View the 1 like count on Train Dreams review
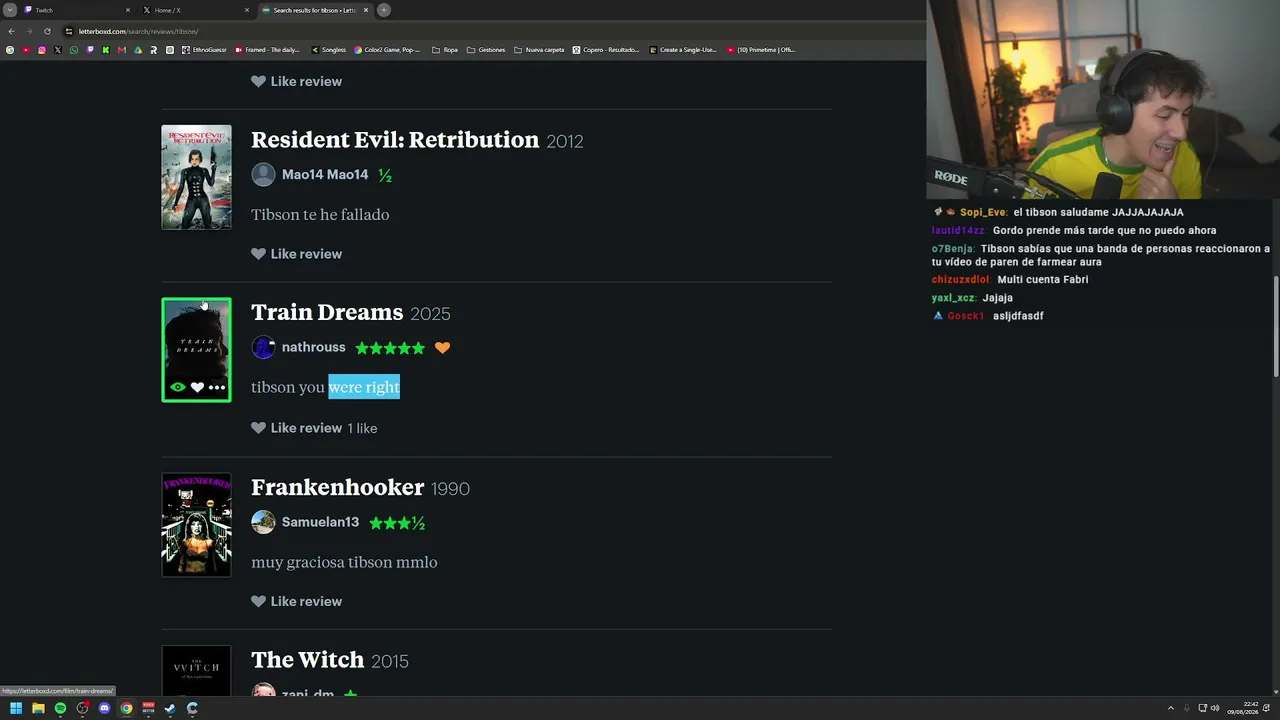The height and width of the screenshot is (720, 1280). pyautogui.click(x=362, y=428)
